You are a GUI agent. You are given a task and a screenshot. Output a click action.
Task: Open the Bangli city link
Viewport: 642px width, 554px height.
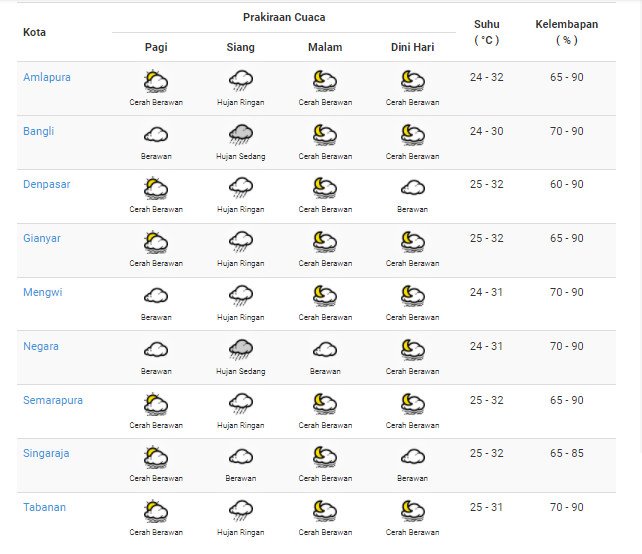(x=38, y=131)
